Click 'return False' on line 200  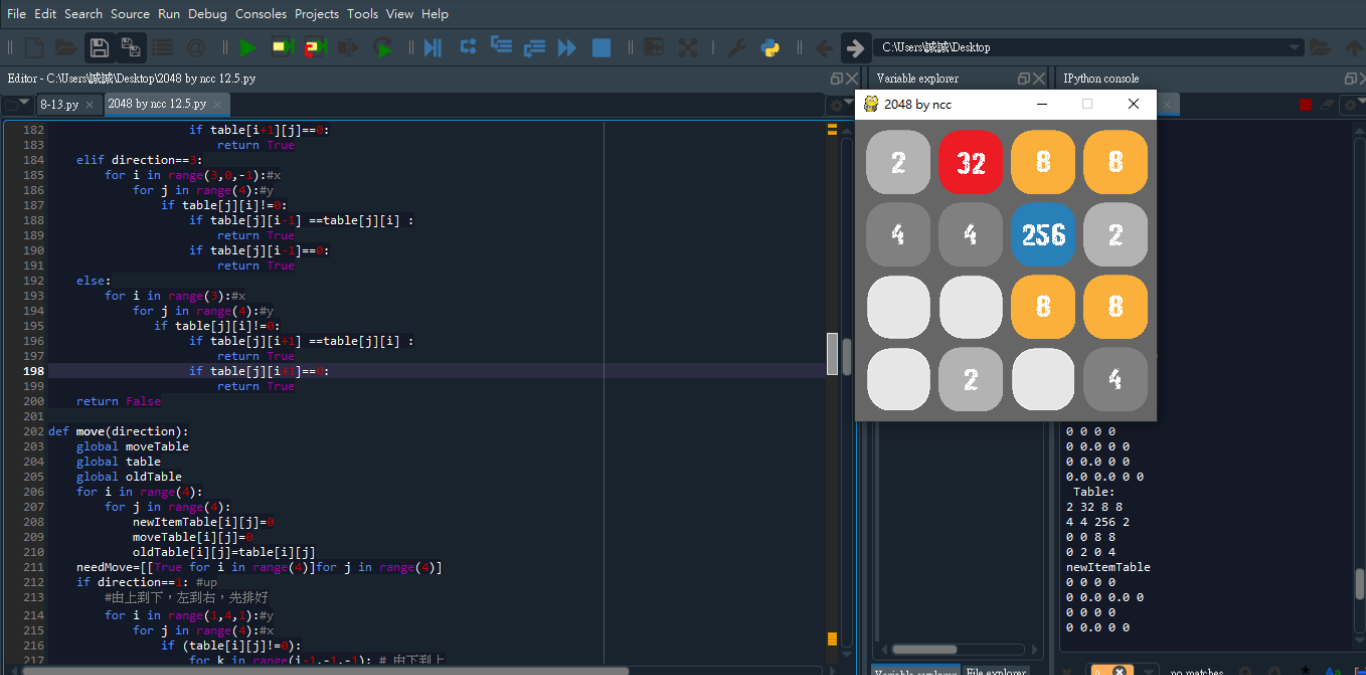tap(118, 401)
